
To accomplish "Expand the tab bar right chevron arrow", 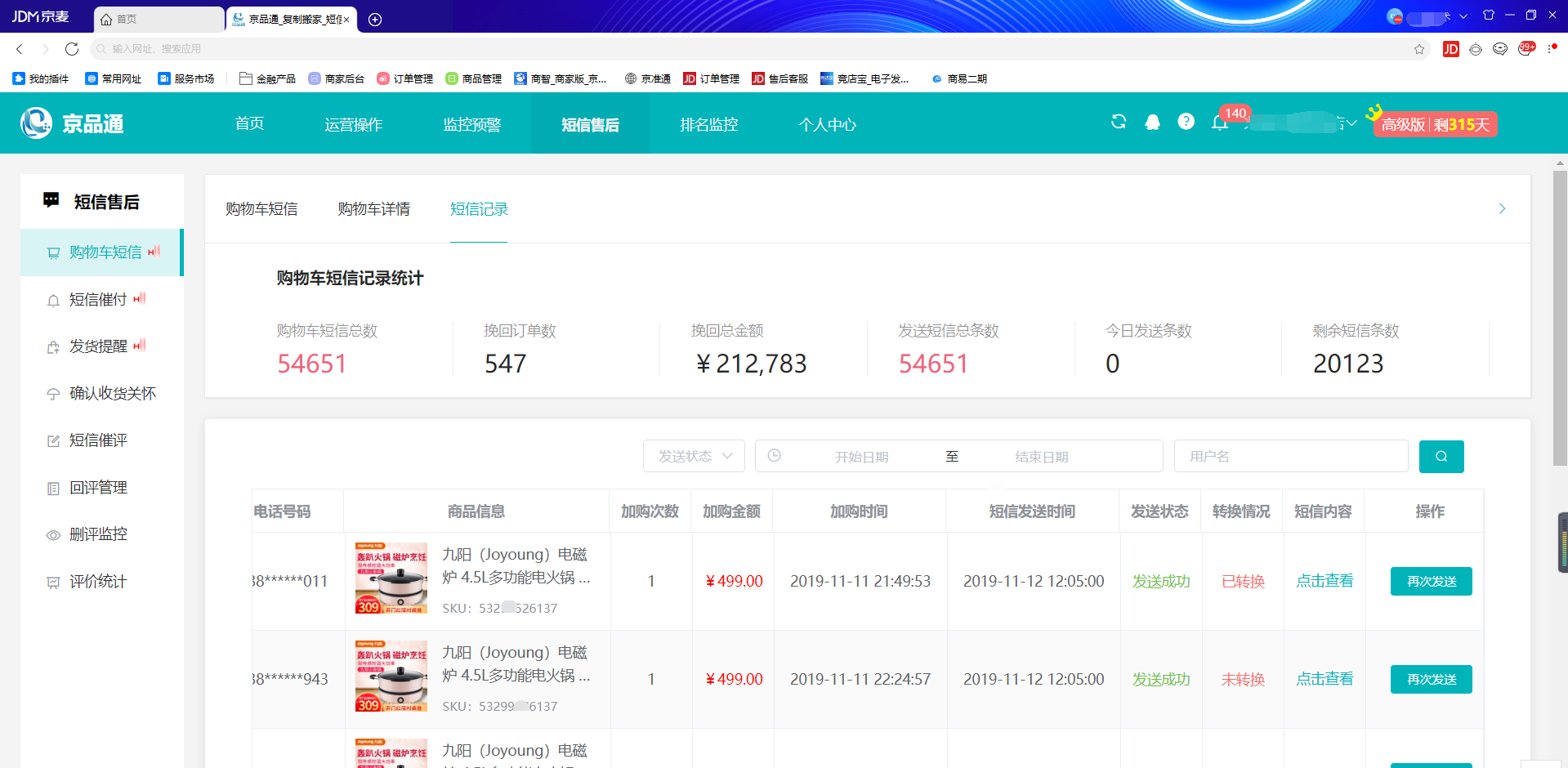I will coord(1502,209).
